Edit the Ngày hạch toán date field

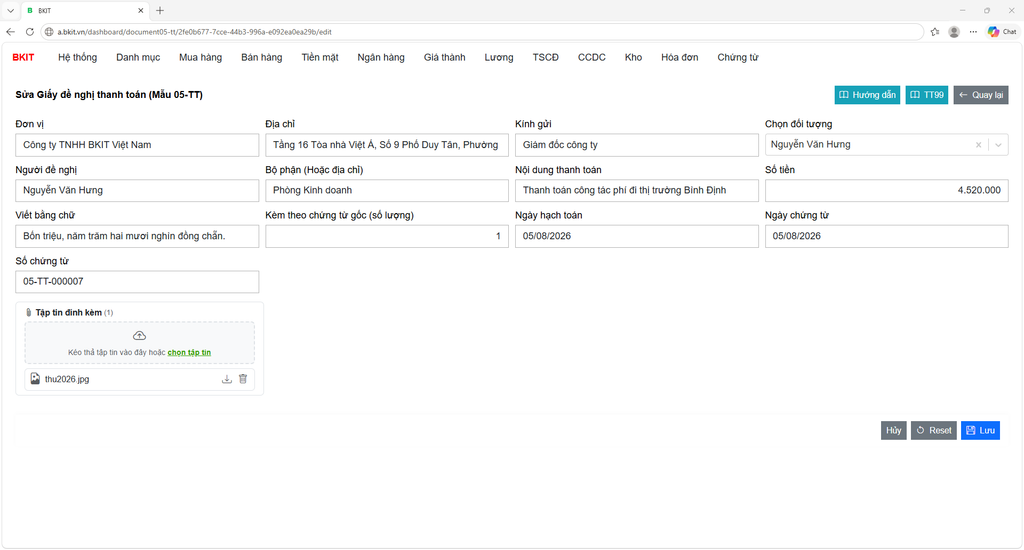637,236
